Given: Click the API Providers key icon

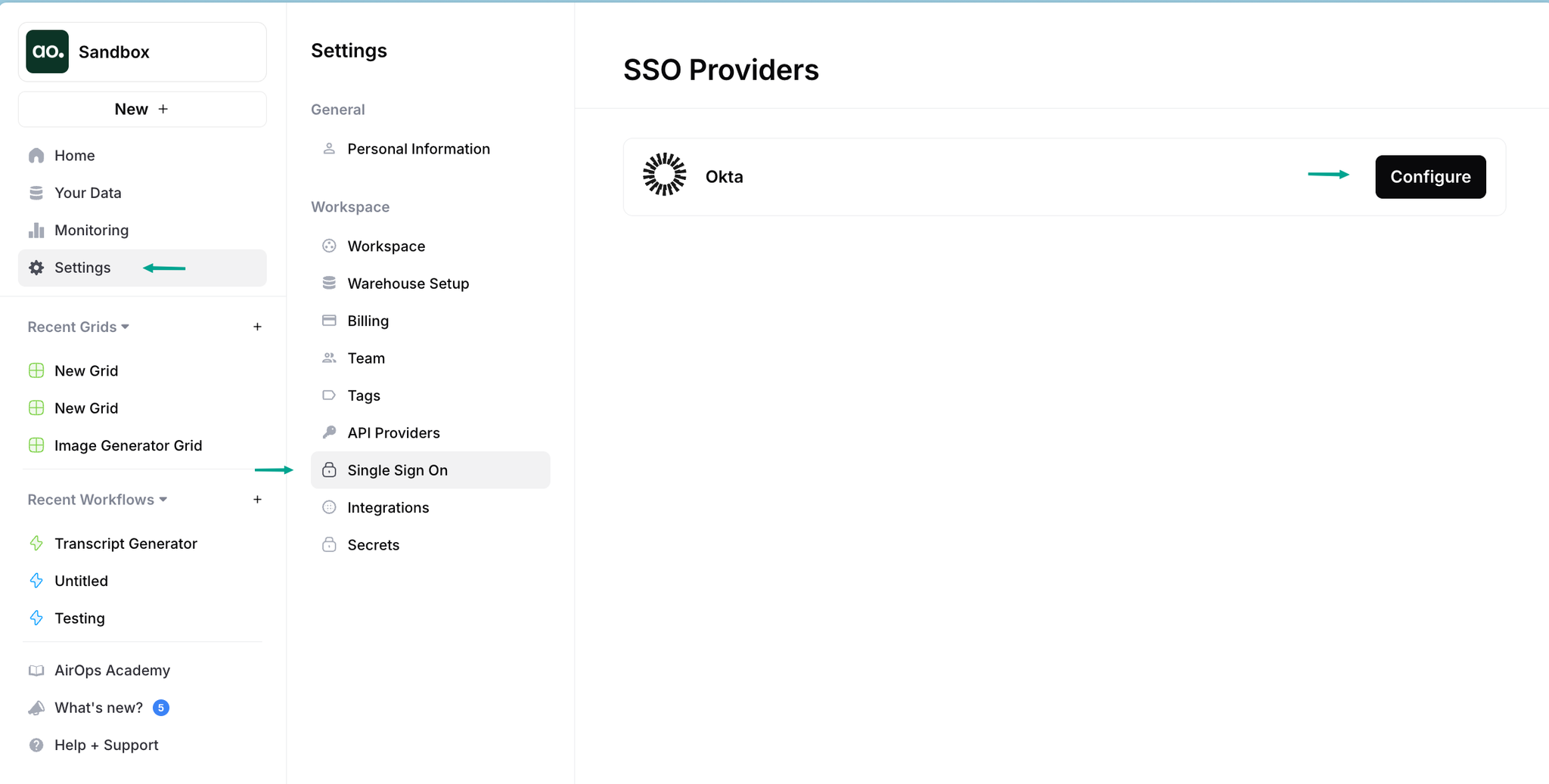Looking at the screenshot, I should click(329, 432).
